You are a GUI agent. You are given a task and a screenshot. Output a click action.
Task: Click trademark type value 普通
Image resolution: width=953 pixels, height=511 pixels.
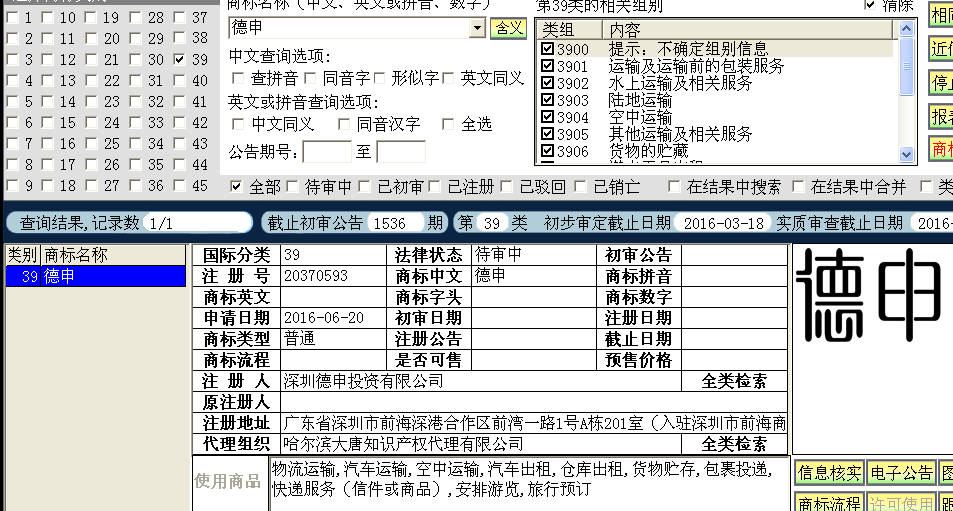pos(300,338)
